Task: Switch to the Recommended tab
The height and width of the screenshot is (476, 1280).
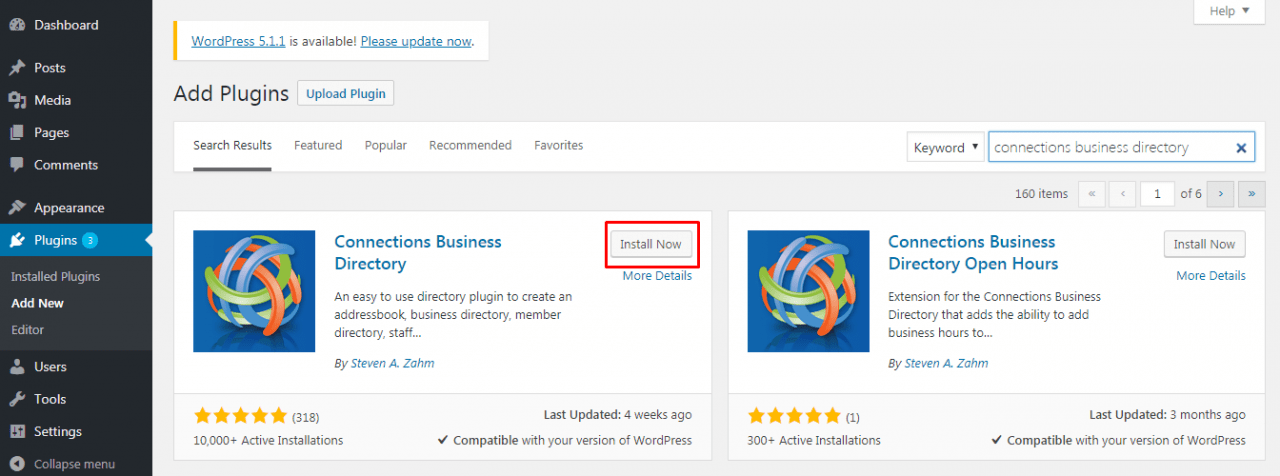Action: [470, 145]
